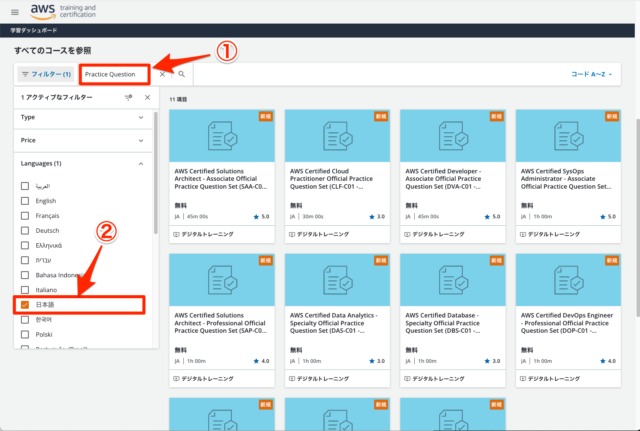Expand the Price filter section
Viewport: 640px width, 431px height.
(83, 140)
